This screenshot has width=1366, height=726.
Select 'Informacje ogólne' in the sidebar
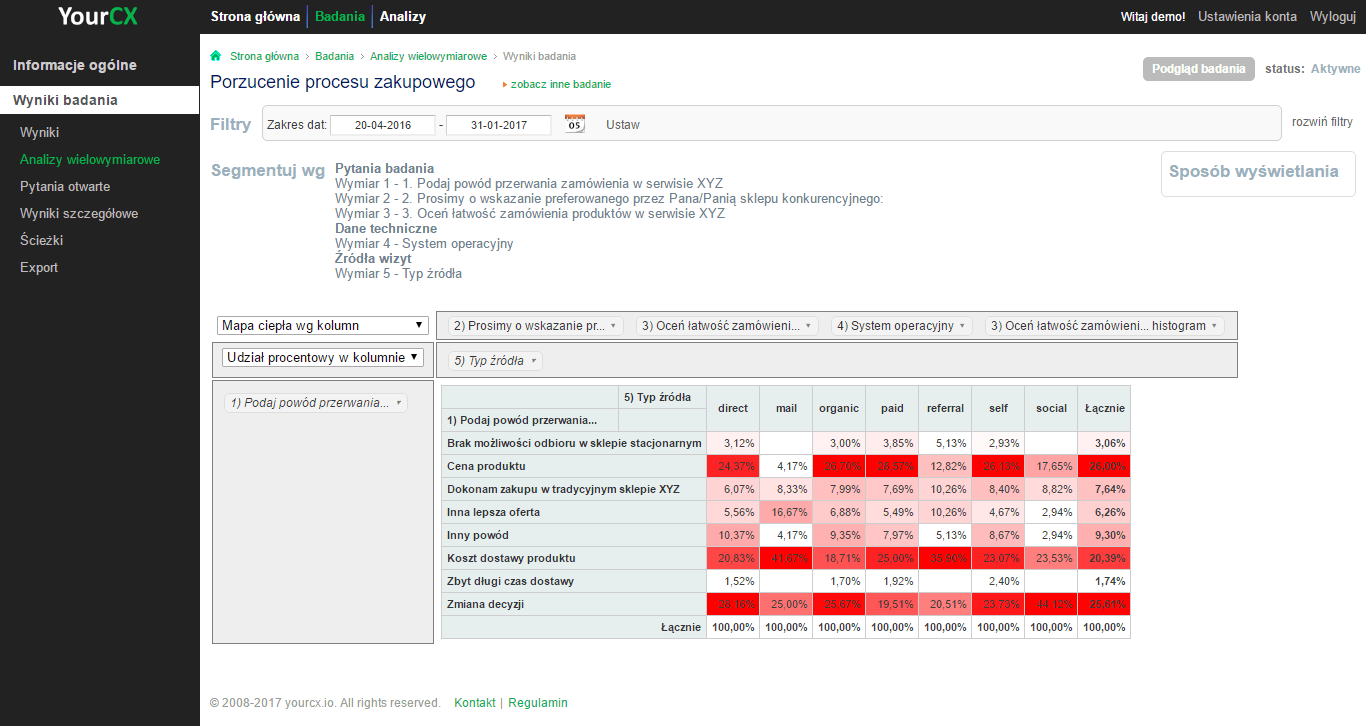point(75,65)
